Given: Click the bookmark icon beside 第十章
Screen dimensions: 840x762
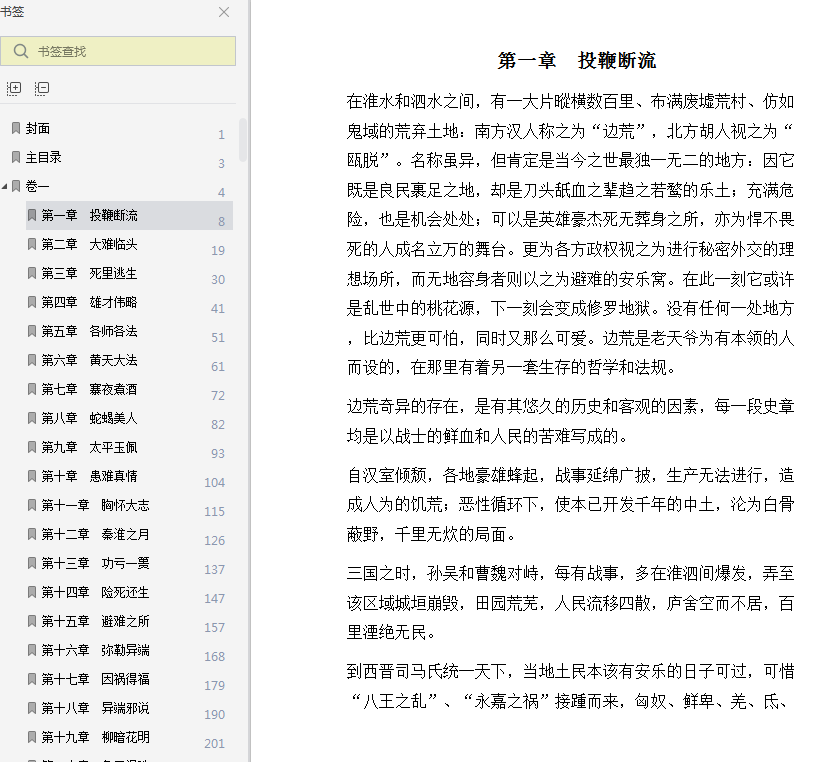Looking at the screenshot, I should click(x=32, y=476).
